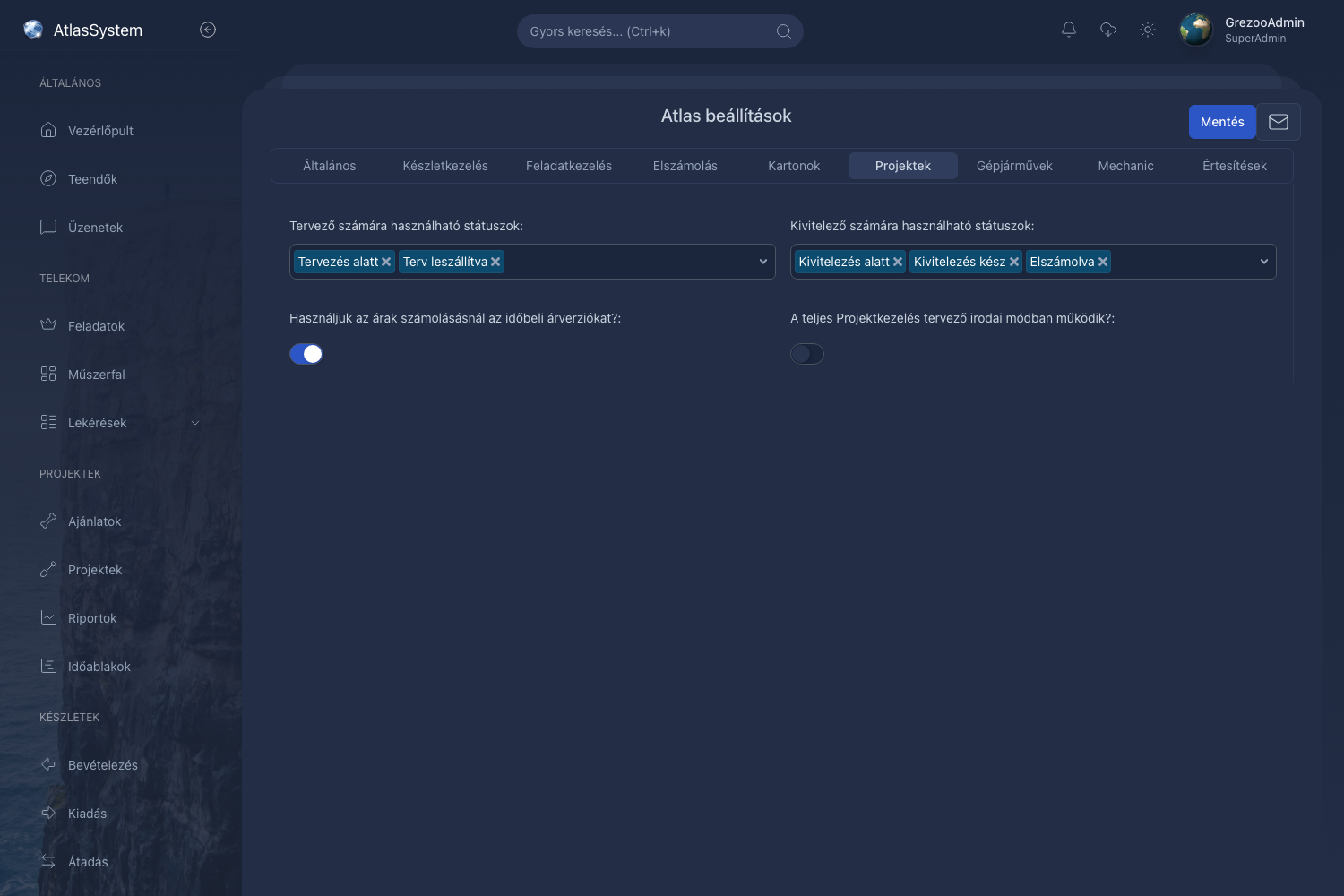Open the GrezooAdmin profile avatar
Image resolution: width=1344 pixels, height=896 pixels.
click(1196, 30)
